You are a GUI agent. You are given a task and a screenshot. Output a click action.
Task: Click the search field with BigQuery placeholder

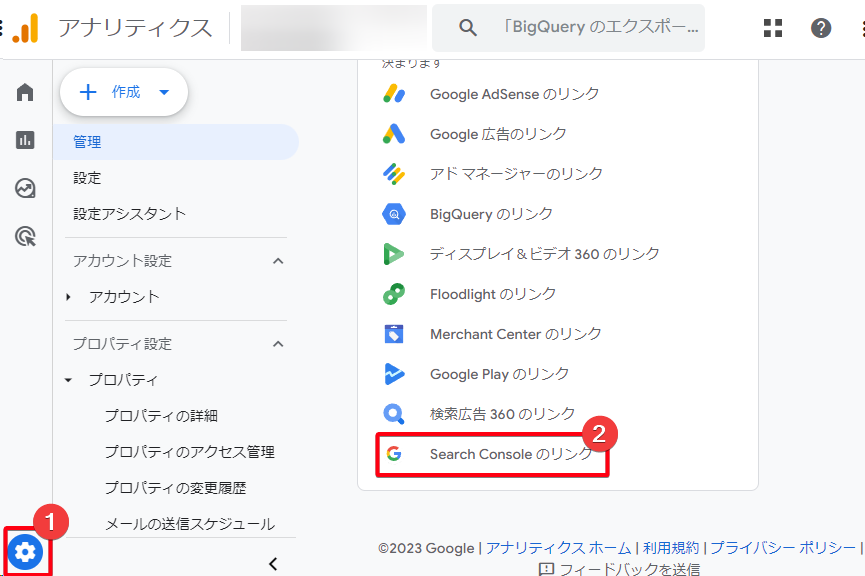tap(568, 28)
